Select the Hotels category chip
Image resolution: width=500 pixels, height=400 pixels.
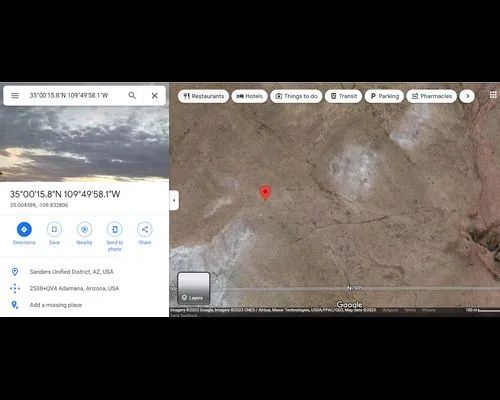(250, 96)
